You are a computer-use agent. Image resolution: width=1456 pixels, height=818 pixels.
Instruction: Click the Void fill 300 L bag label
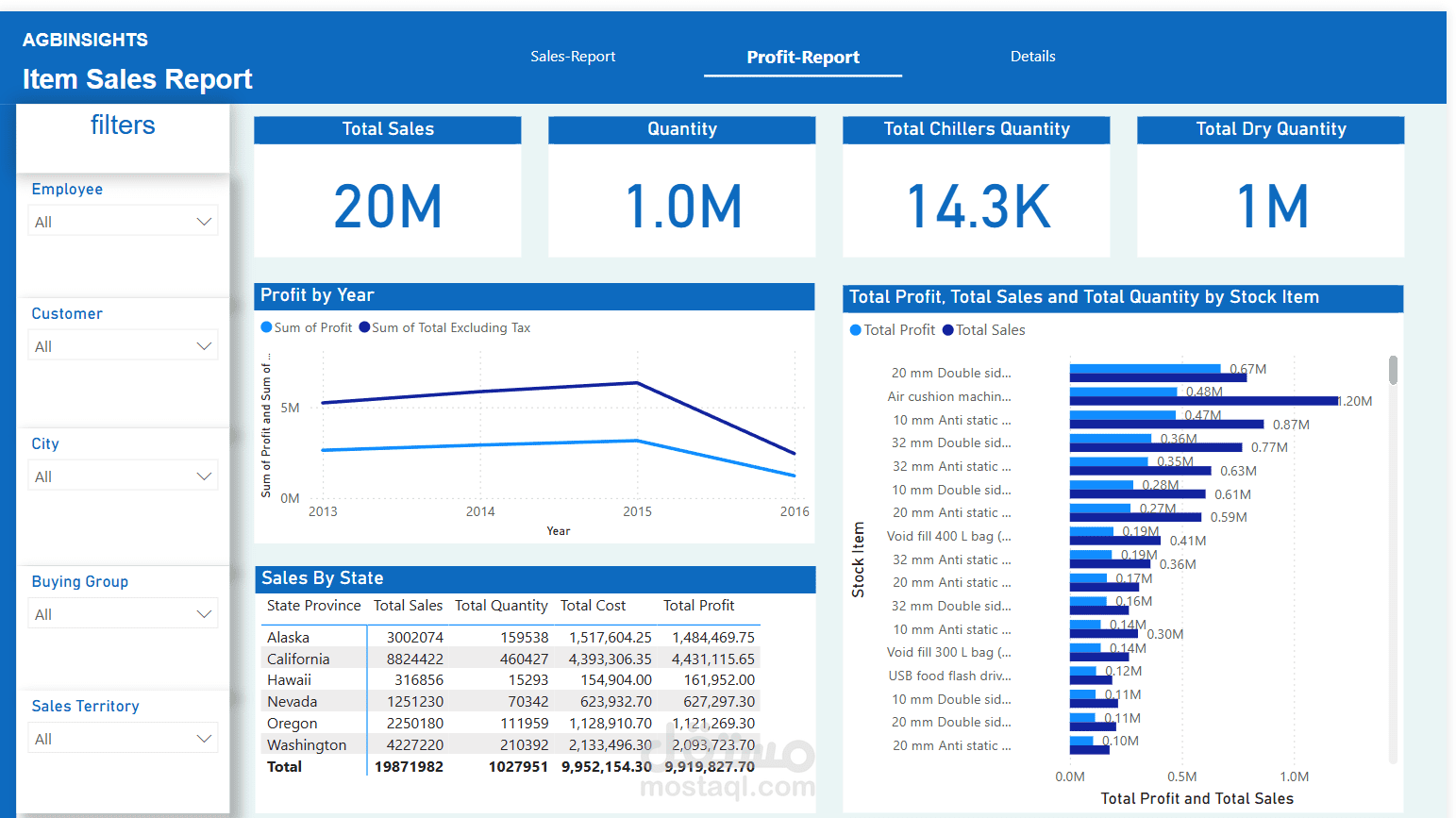point(948,652)
